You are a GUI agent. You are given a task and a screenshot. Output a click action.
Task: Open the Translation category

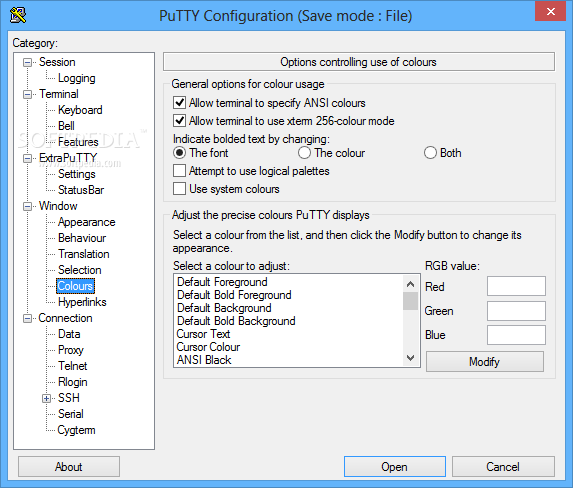click(x=84, y=254)
